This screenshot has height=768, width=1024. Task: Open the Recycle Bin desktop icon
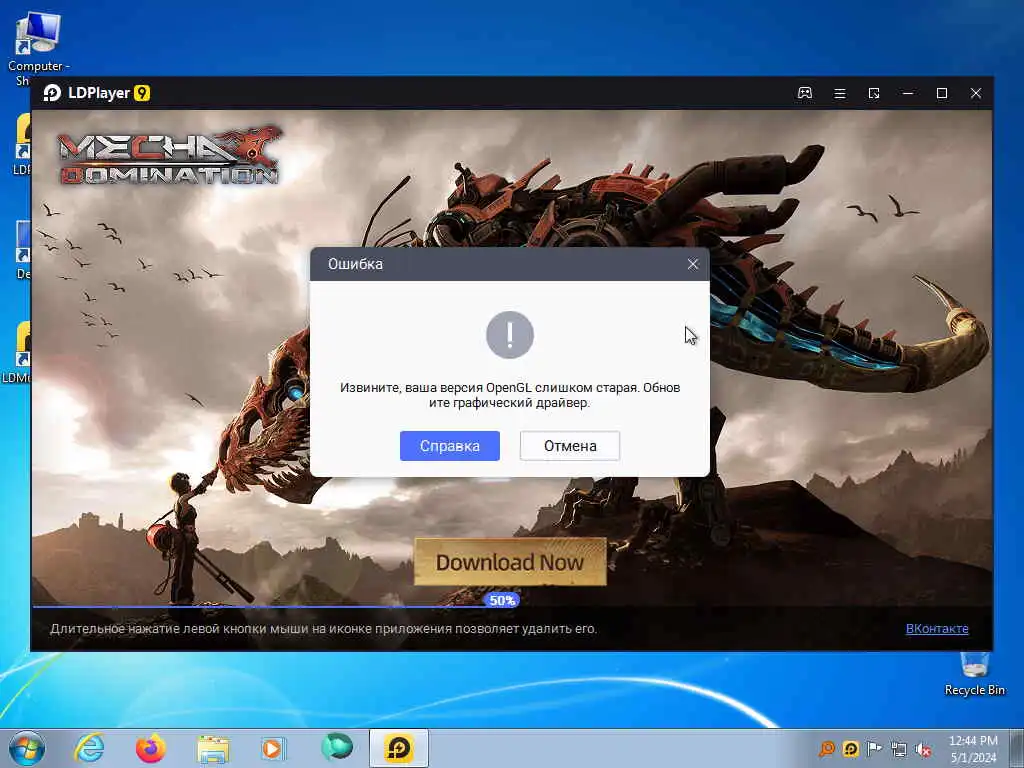click(x=974, y=674)
